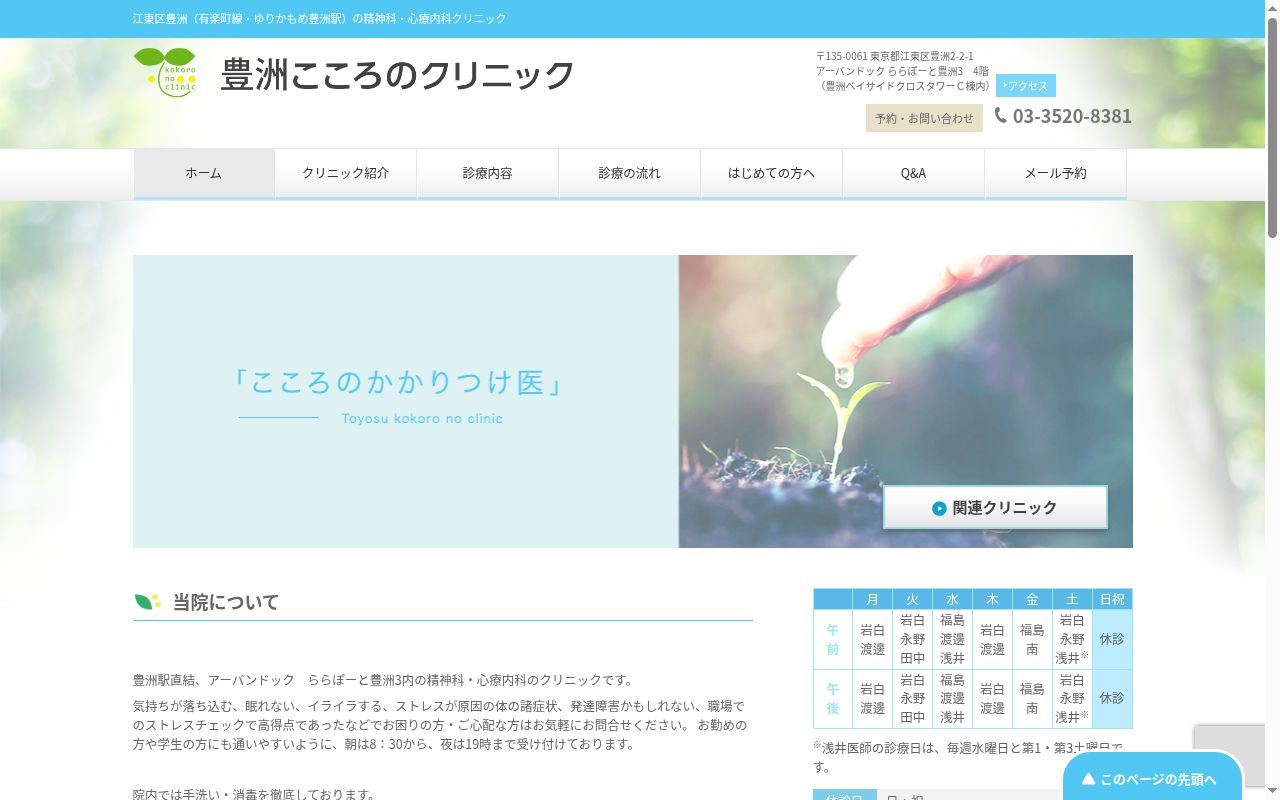Image resolution: width=1280 pixels, height=800 pixels.
Task: Click the 午後 row header in schedule
Action: (x=833, y=698)
